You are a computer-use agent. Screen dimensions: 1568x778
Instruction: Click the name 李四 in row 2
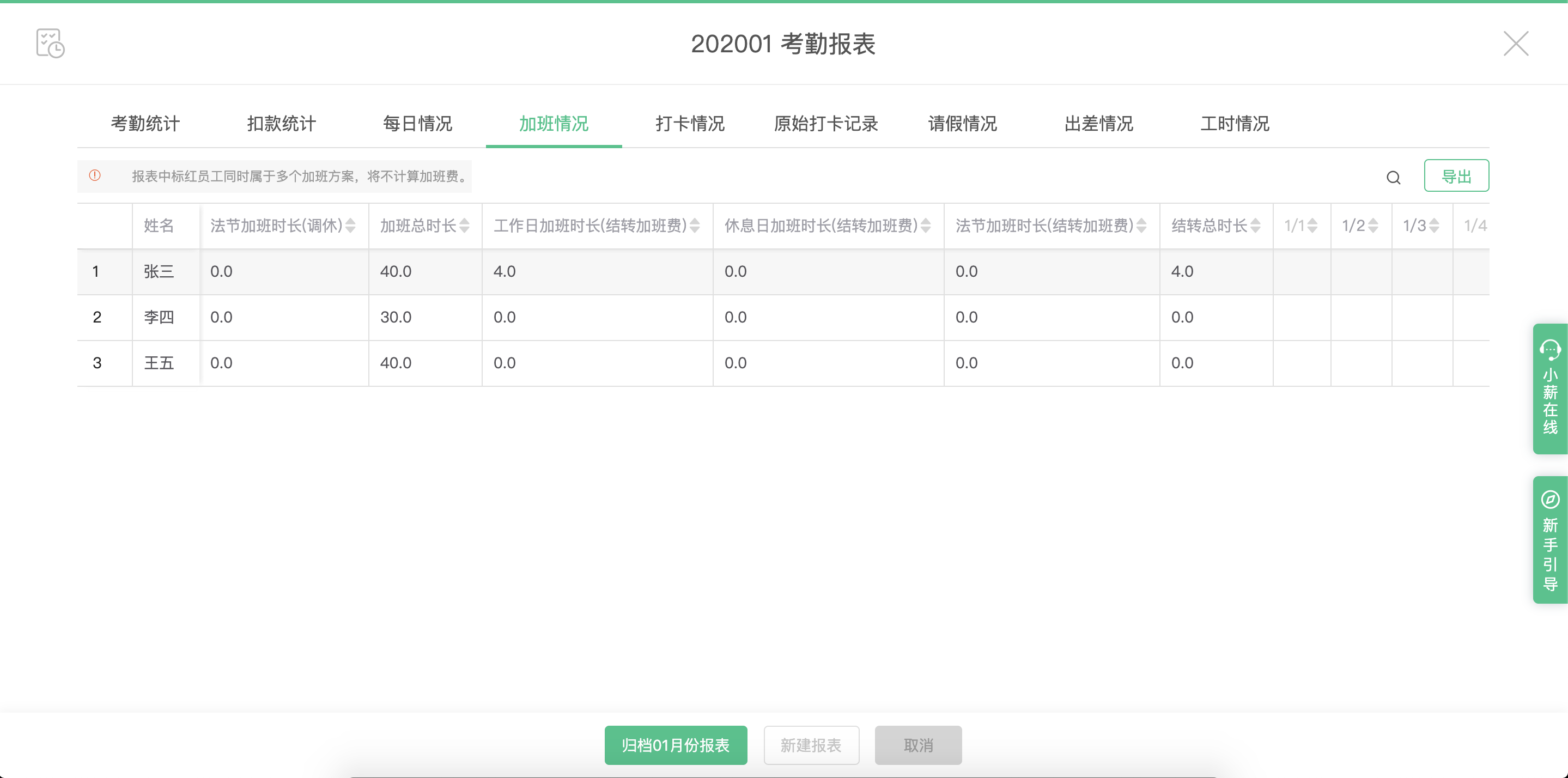point(159,317)
